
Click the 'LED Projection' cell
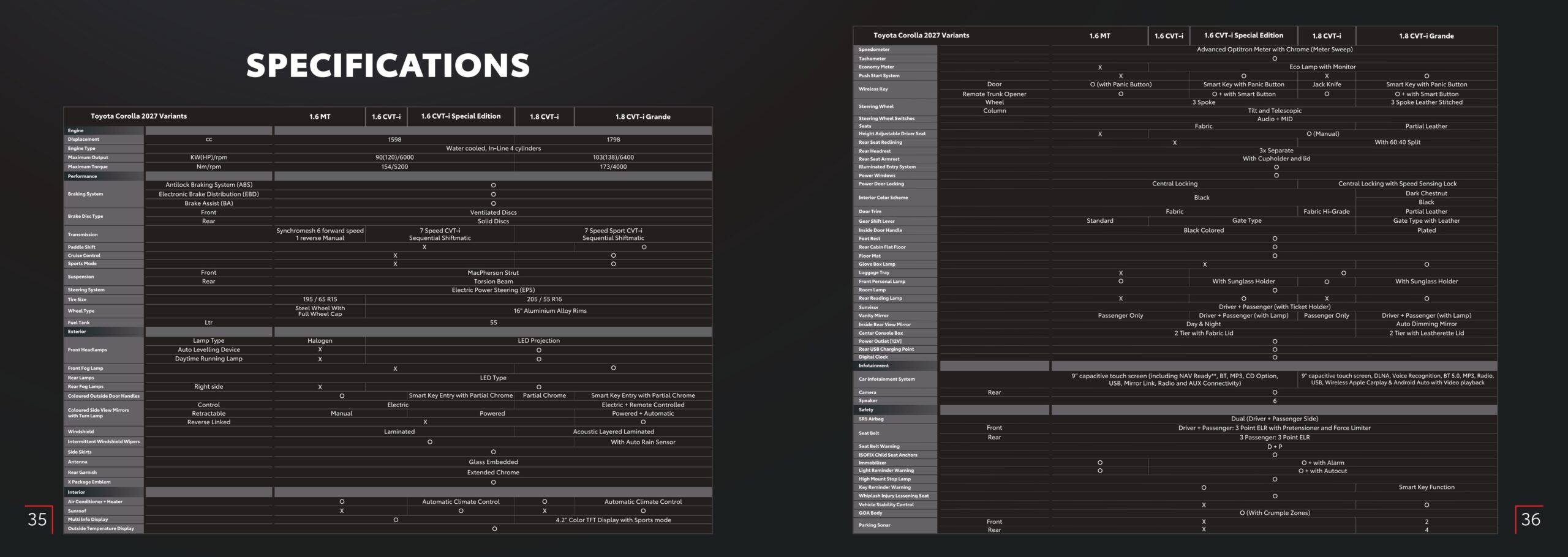pyautogui.click(x=538, y=340)
